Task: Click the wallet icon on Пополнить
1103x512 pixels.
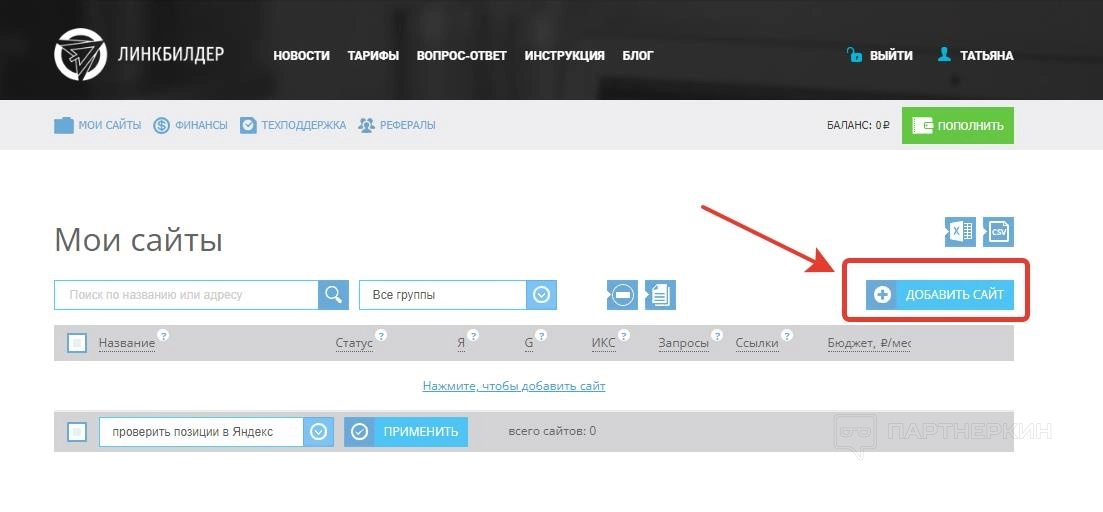Action: click(922, 125)
